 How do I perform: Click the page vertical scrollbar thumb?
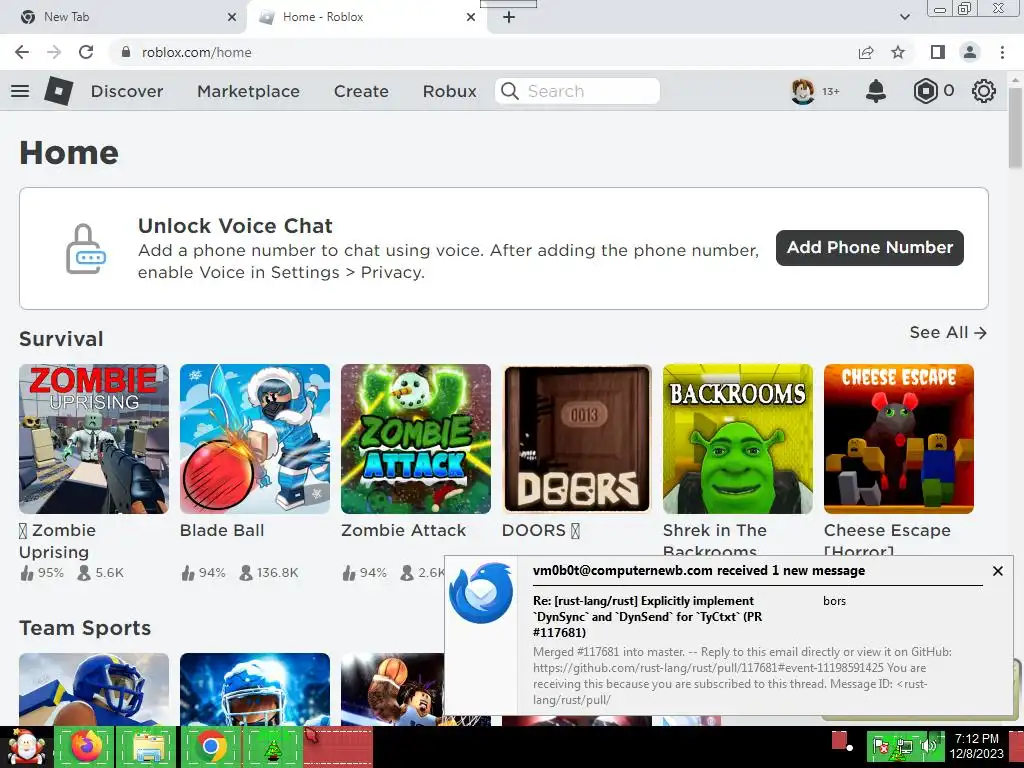(1015, 127)
